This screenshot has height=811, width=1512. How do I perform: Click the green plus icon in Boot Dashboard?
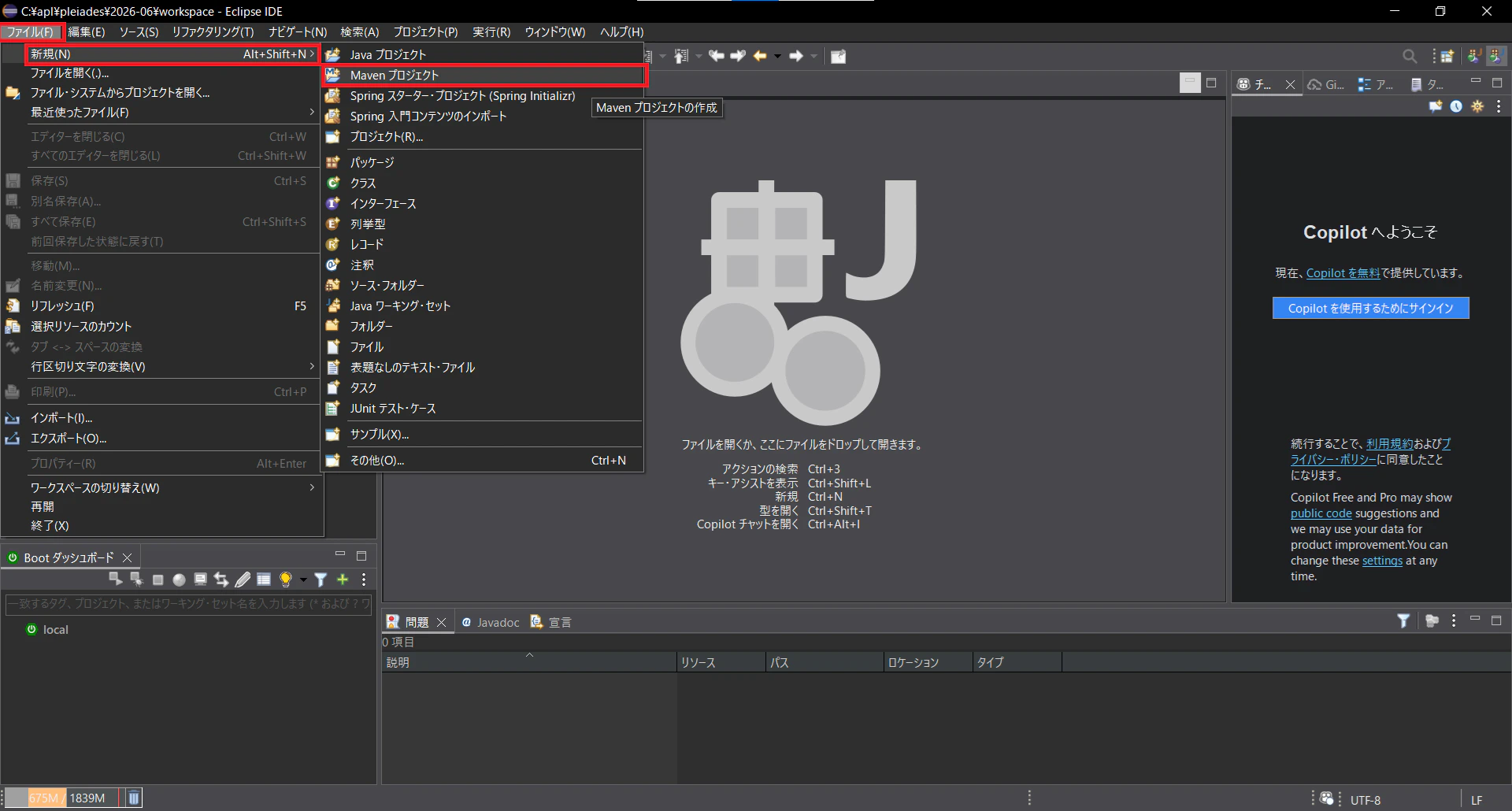(343, 580)
